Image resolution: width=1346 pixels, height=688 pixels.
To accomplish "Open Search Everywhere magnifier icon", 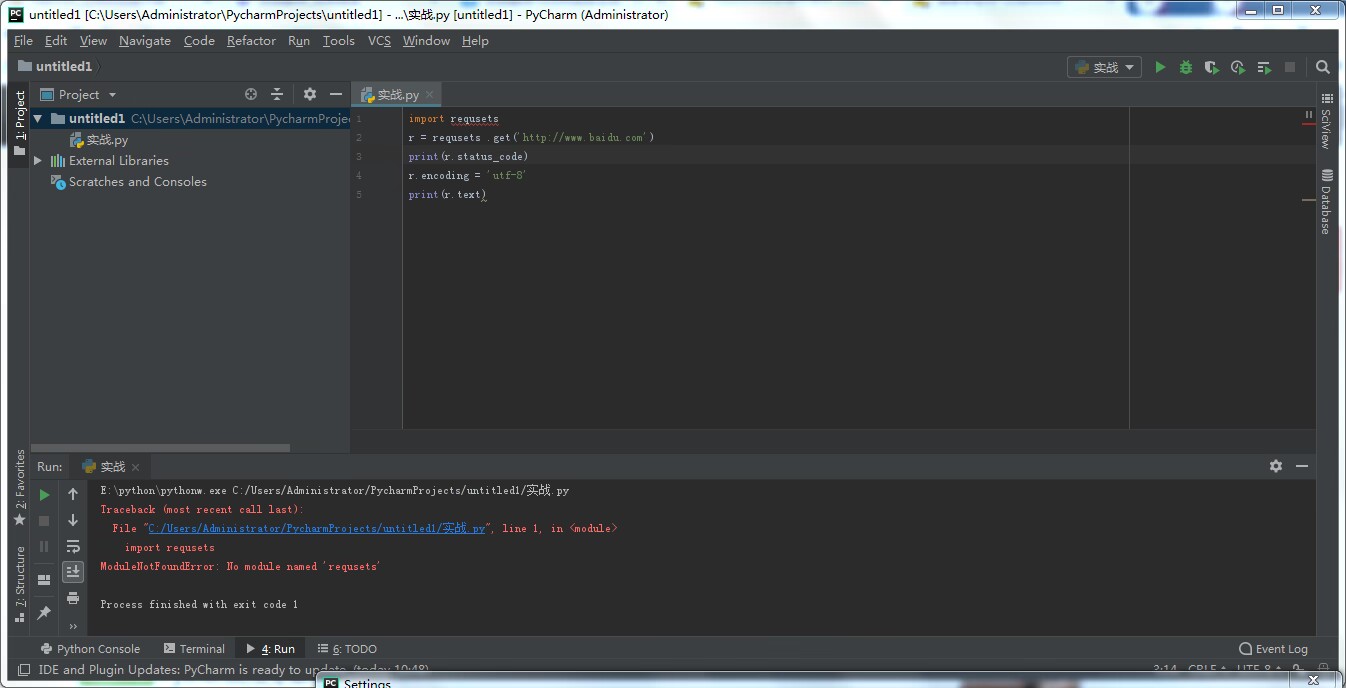I will [1323, 67].
